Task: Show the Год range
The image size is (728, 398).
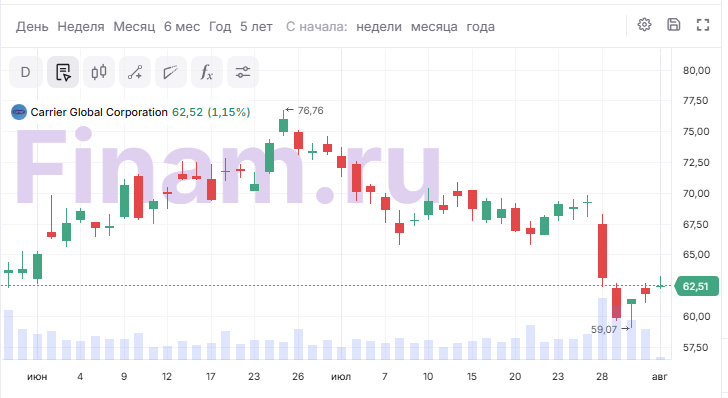Action: [x=220, y=27]
